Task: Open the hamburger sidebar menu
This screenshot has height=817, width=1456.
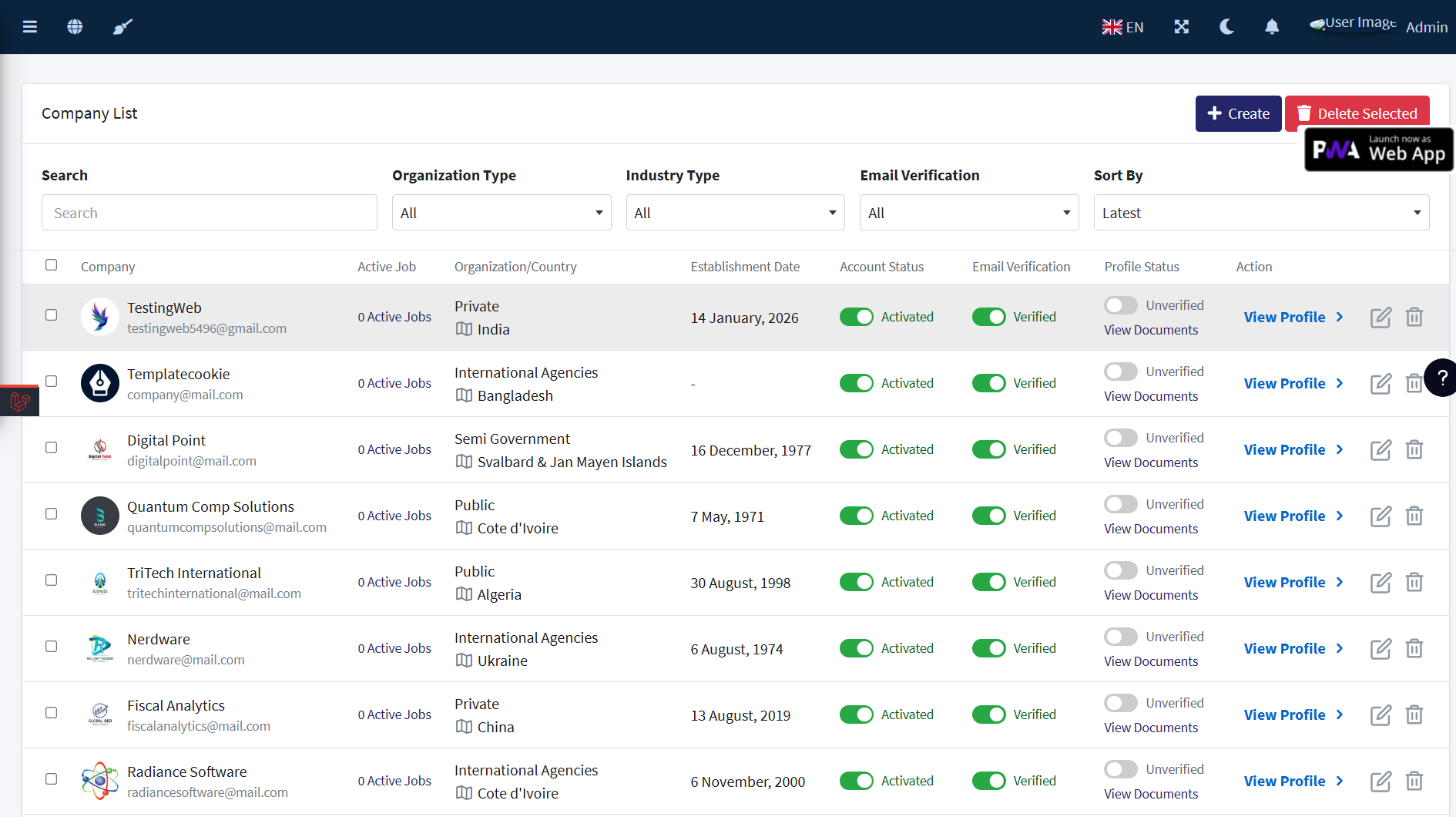Action: click(x=30, y=27)
